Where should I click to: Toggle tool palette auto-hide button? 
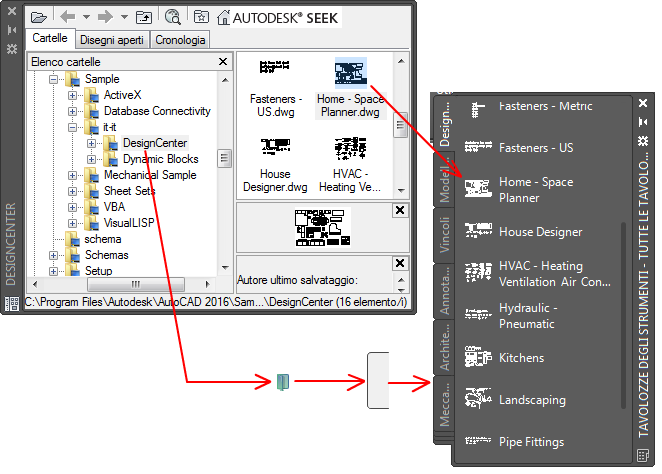tap(643, 122)
